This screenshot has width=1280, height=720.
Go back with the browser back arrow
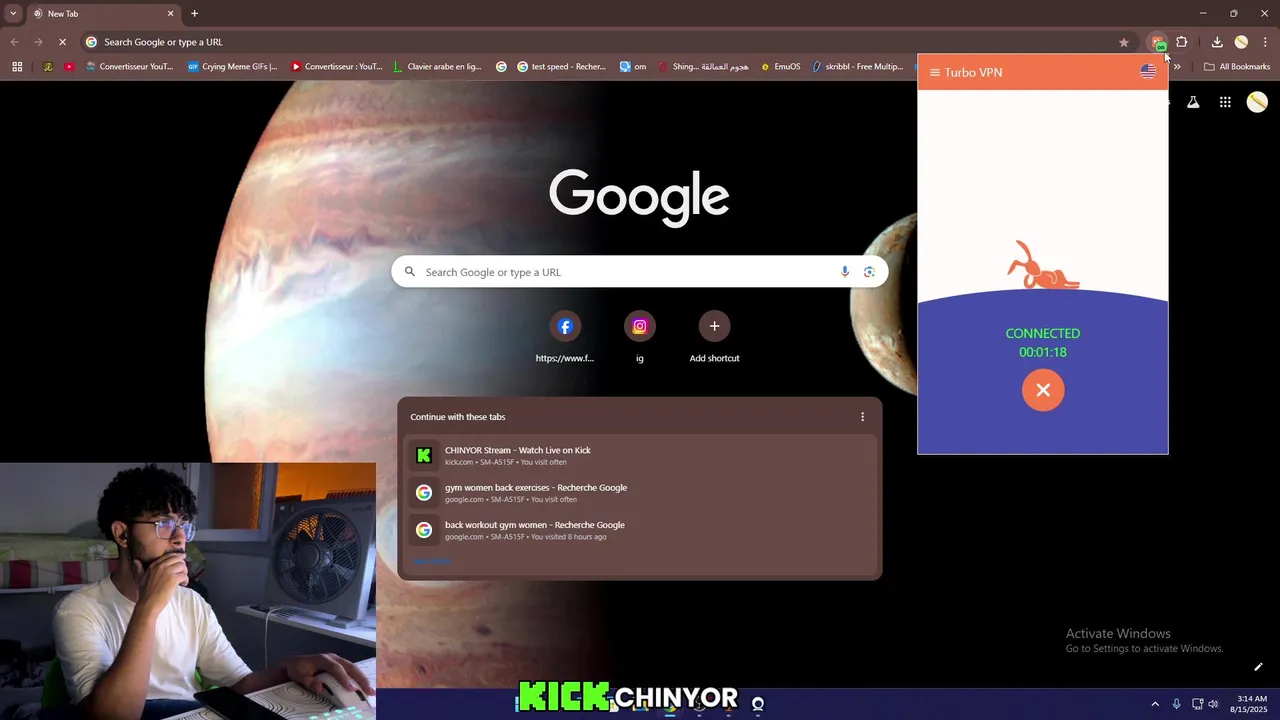pos(14,42)
